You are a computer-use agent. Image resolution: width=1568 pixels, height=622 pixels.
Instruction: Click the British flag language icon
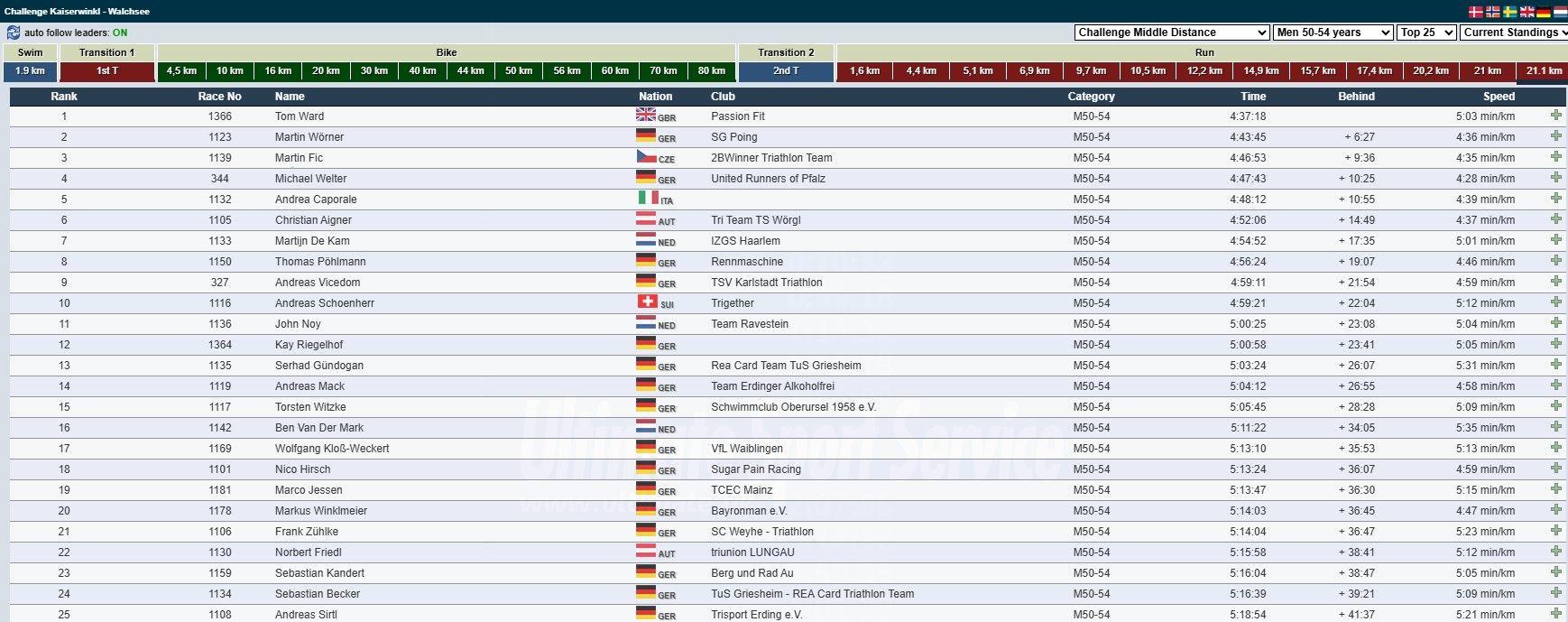[1526, 12]
